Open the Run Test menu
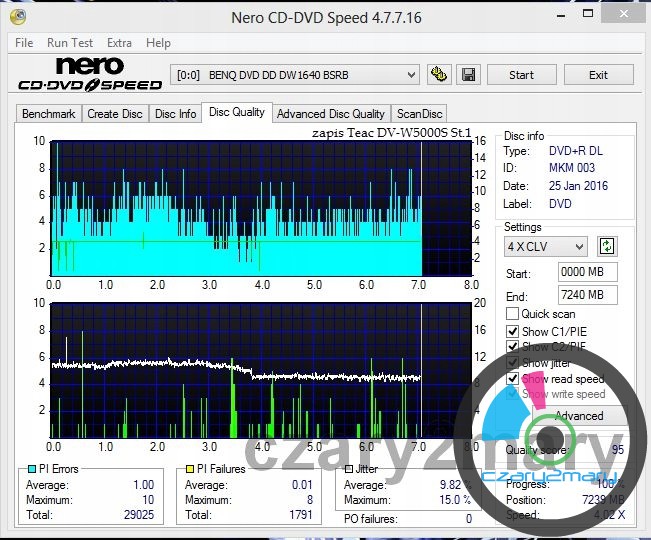Image resolution: width=651 pixels, height=540 pixels. (x=70, y=43)
